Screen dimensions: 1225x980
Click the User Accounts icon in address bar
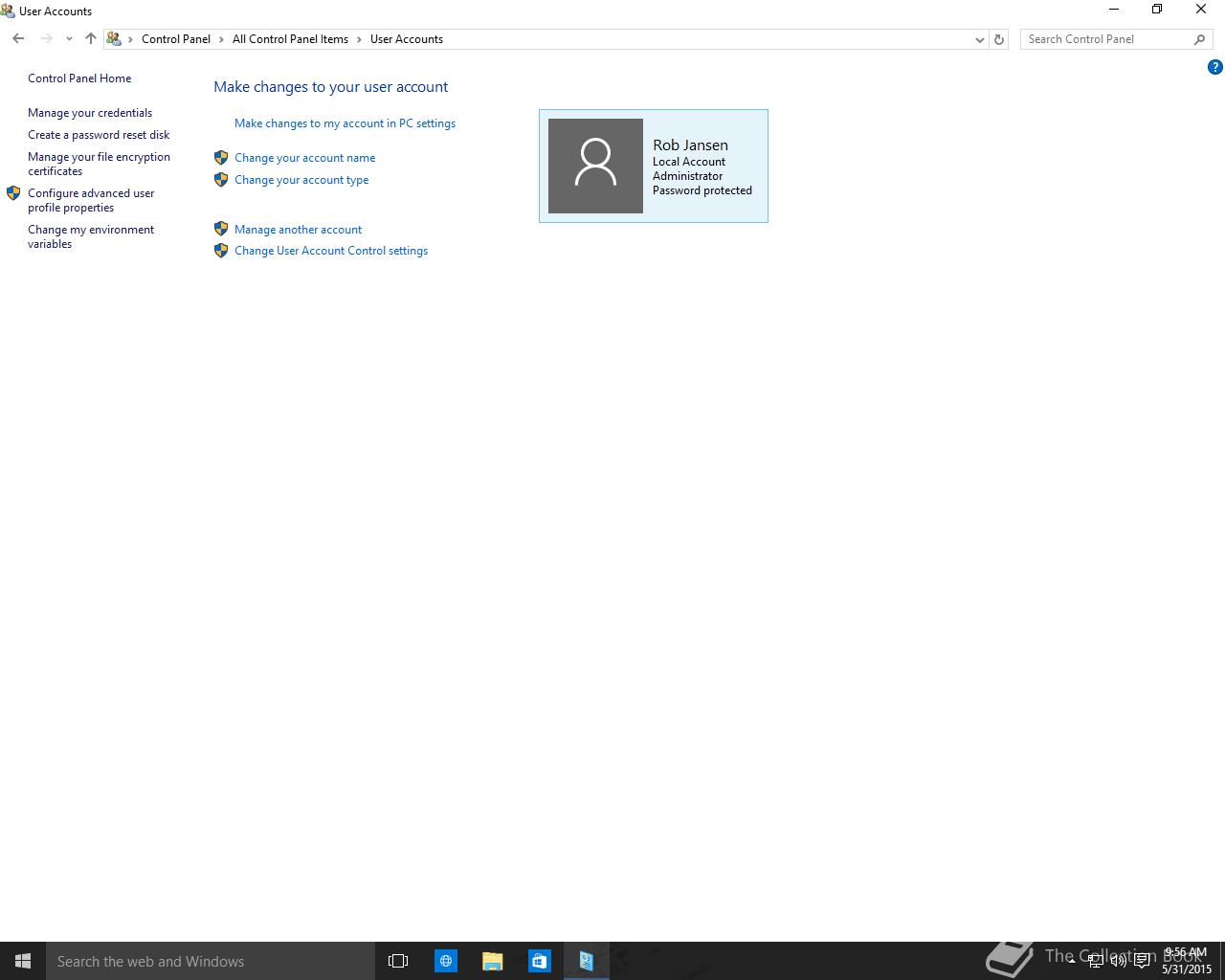[114, 39]
